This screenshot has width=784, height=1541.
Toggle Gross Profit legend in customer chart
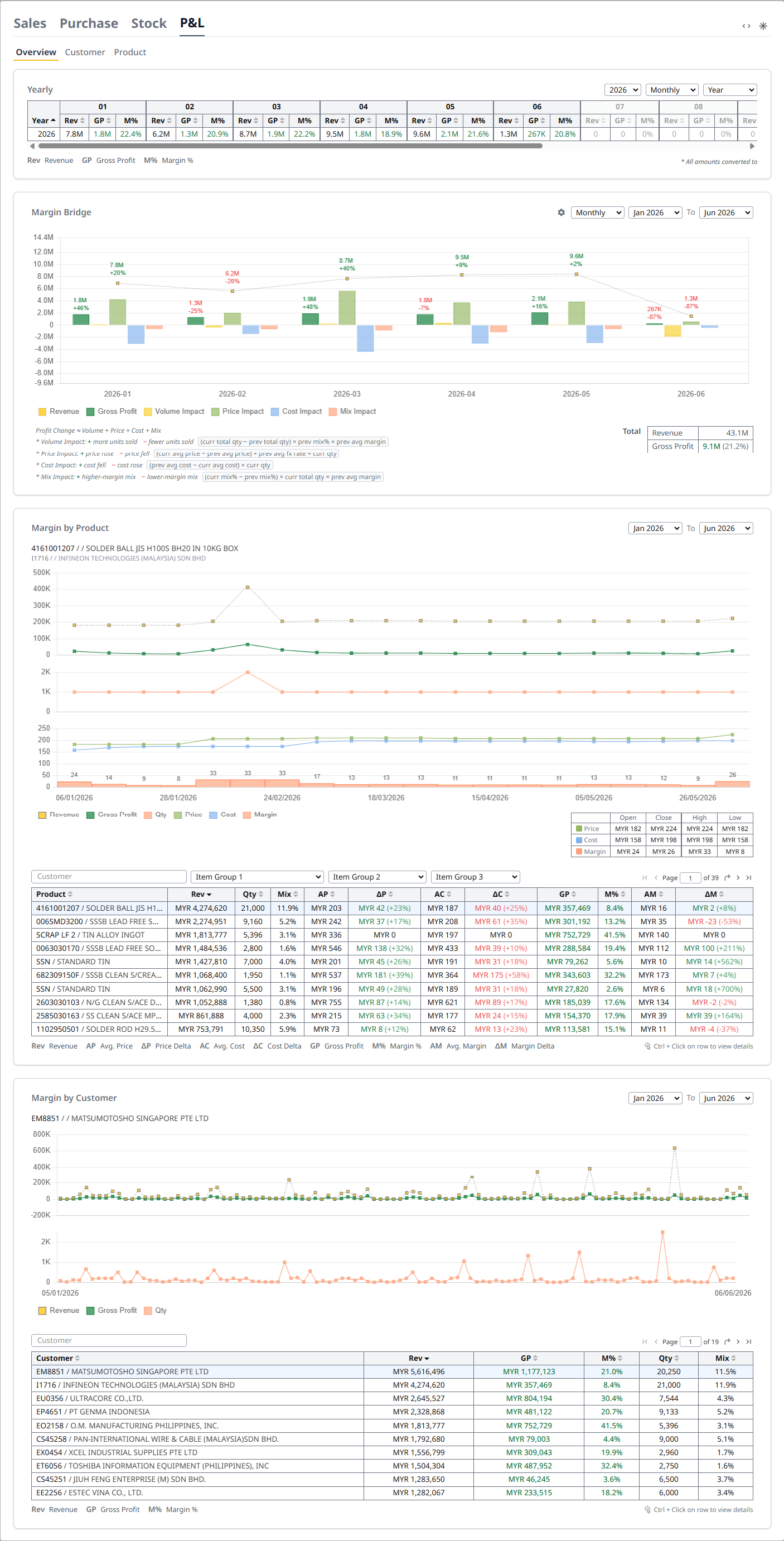112,1310
